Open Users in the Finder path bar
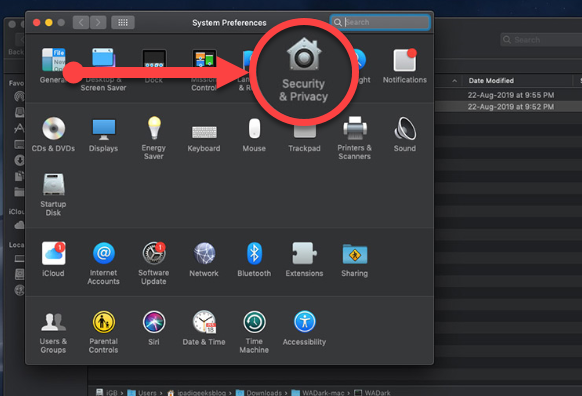Image resolution: width=582 pixels, height=396 pixels. click(142, 392)
